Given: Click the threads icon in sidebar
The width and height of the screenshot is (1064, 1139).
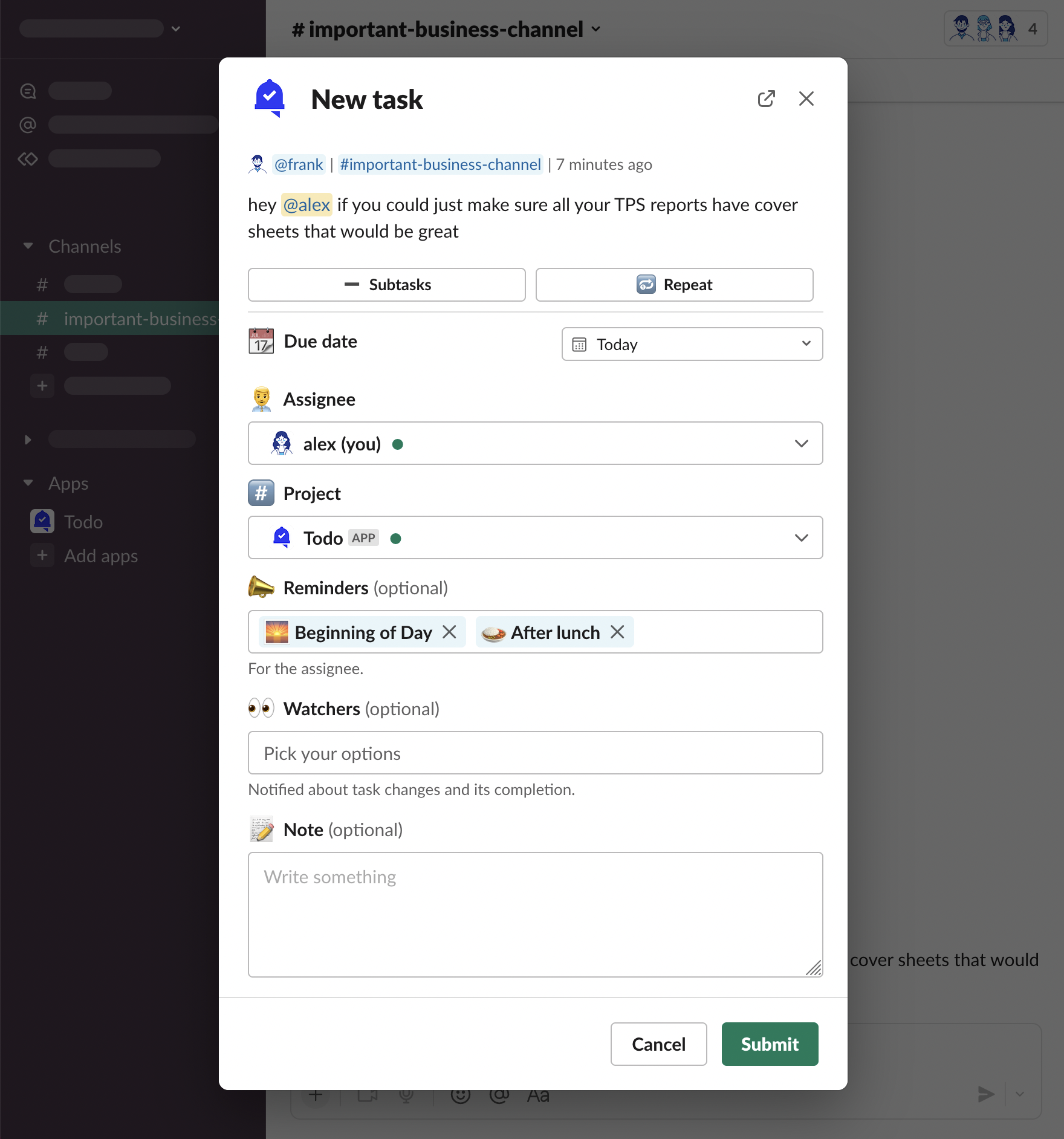Looking at the screenshot, I should click(x=28, y=91).
